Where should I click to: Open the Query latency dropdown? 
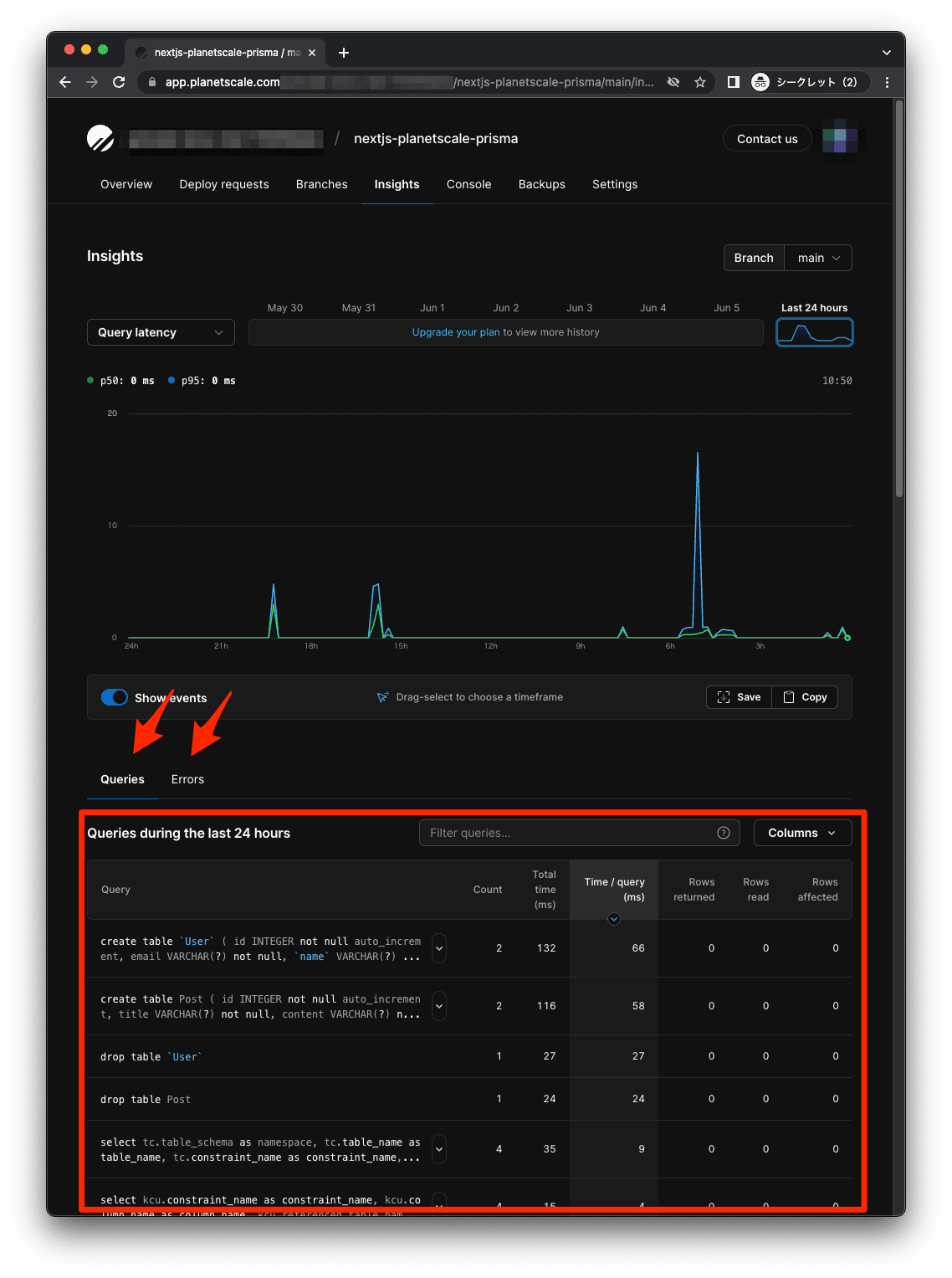point(161,332)
